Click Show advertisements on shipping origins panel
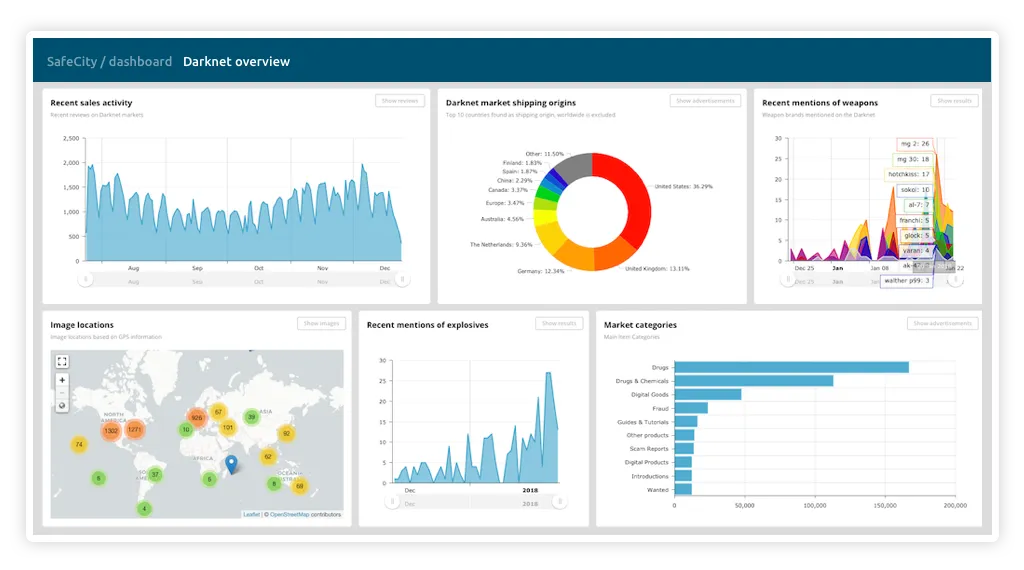The width and height of the screenshot is (1024, 570). click(705, 101)
